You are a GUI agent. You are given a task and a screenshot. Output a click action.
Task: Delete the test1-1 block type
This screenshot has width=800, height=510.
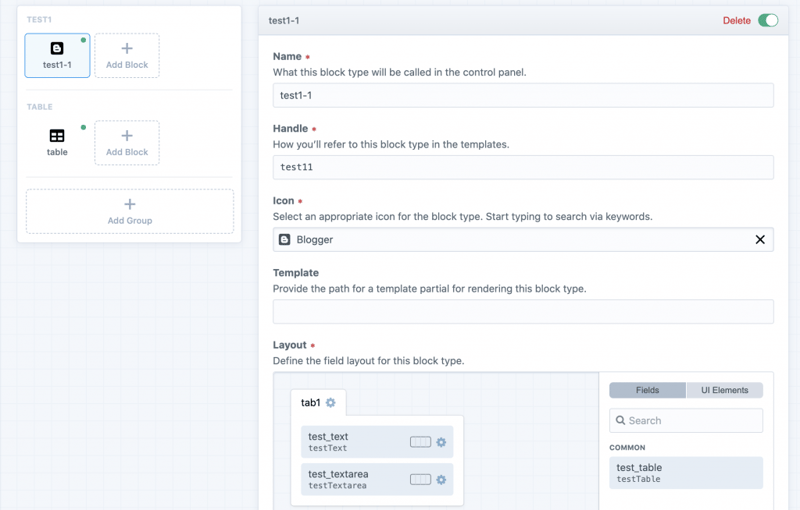736,20
